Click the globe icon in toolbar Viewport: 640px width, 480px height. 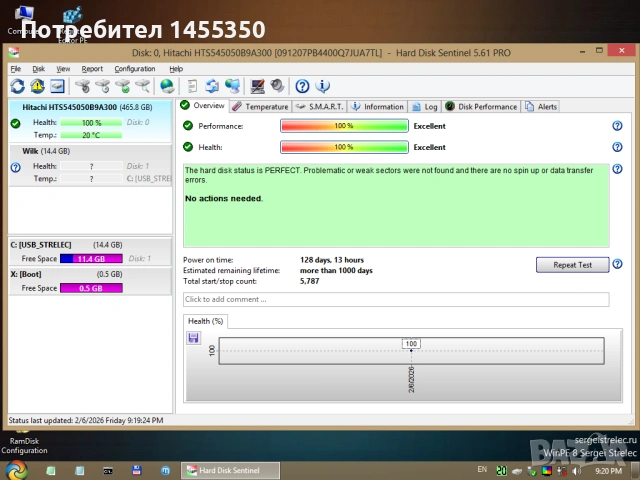coord(167,86)
